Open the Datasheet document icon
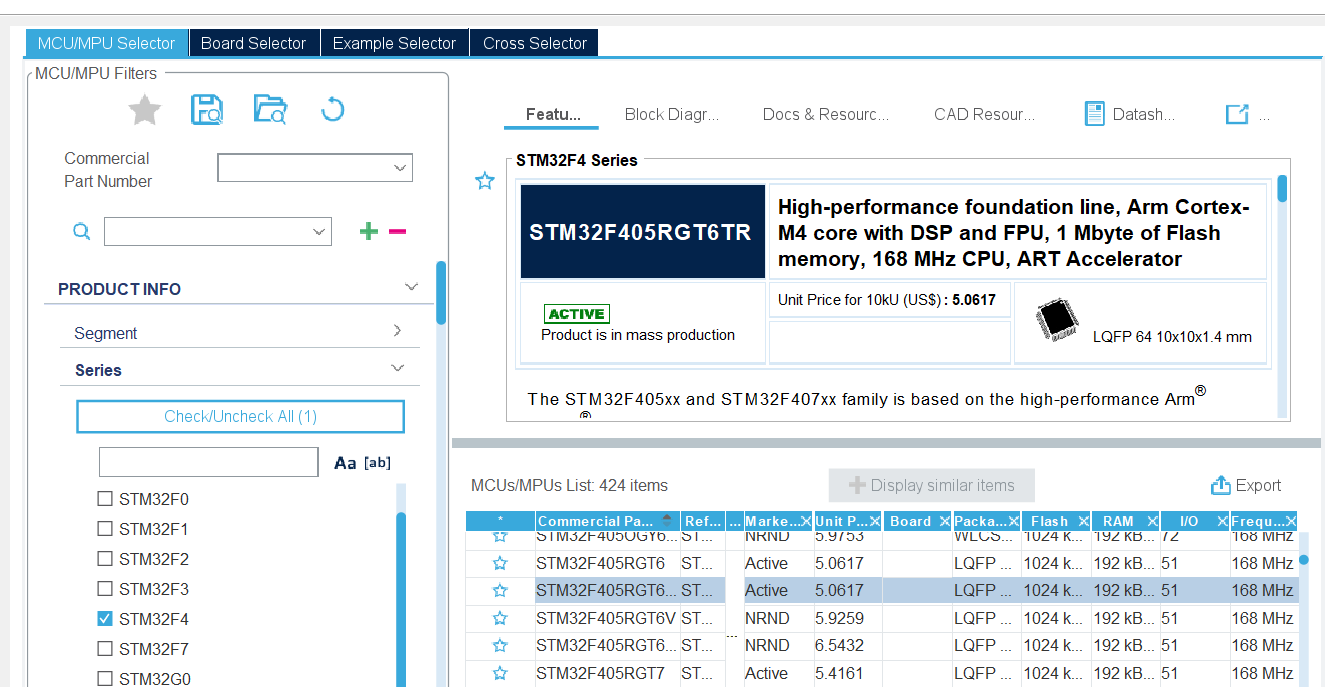Image resolution: width=1325 pixels, height=687 pixels. (1095, 114)
